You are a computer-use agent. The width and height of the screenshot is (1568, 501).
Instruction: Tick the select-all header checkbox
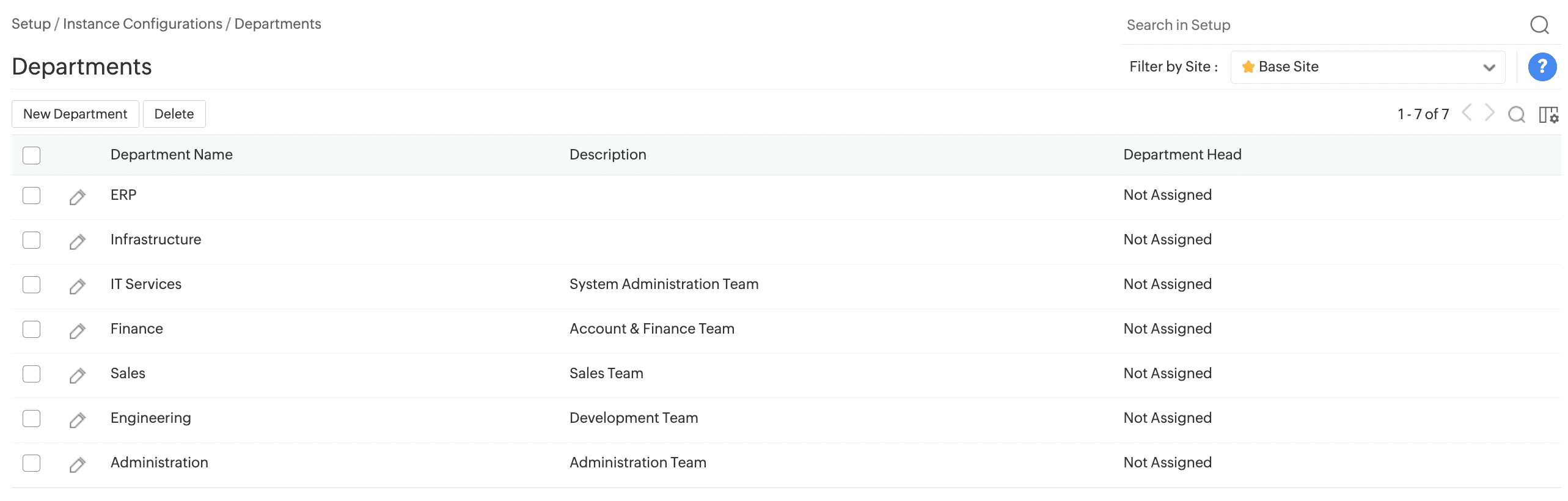(x=31, y=155)
